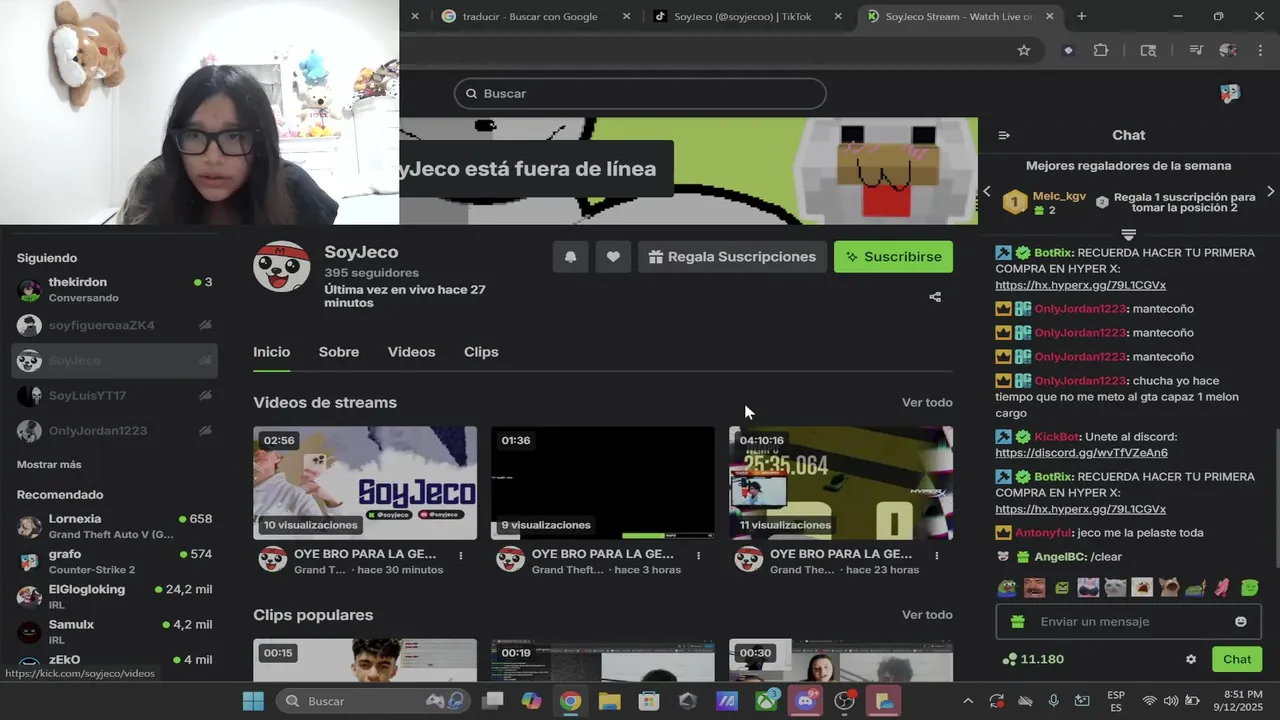Click the Windows Start button
This screenshot has width=1280, height=720.
pyautogui.click(x=254, y=701)
